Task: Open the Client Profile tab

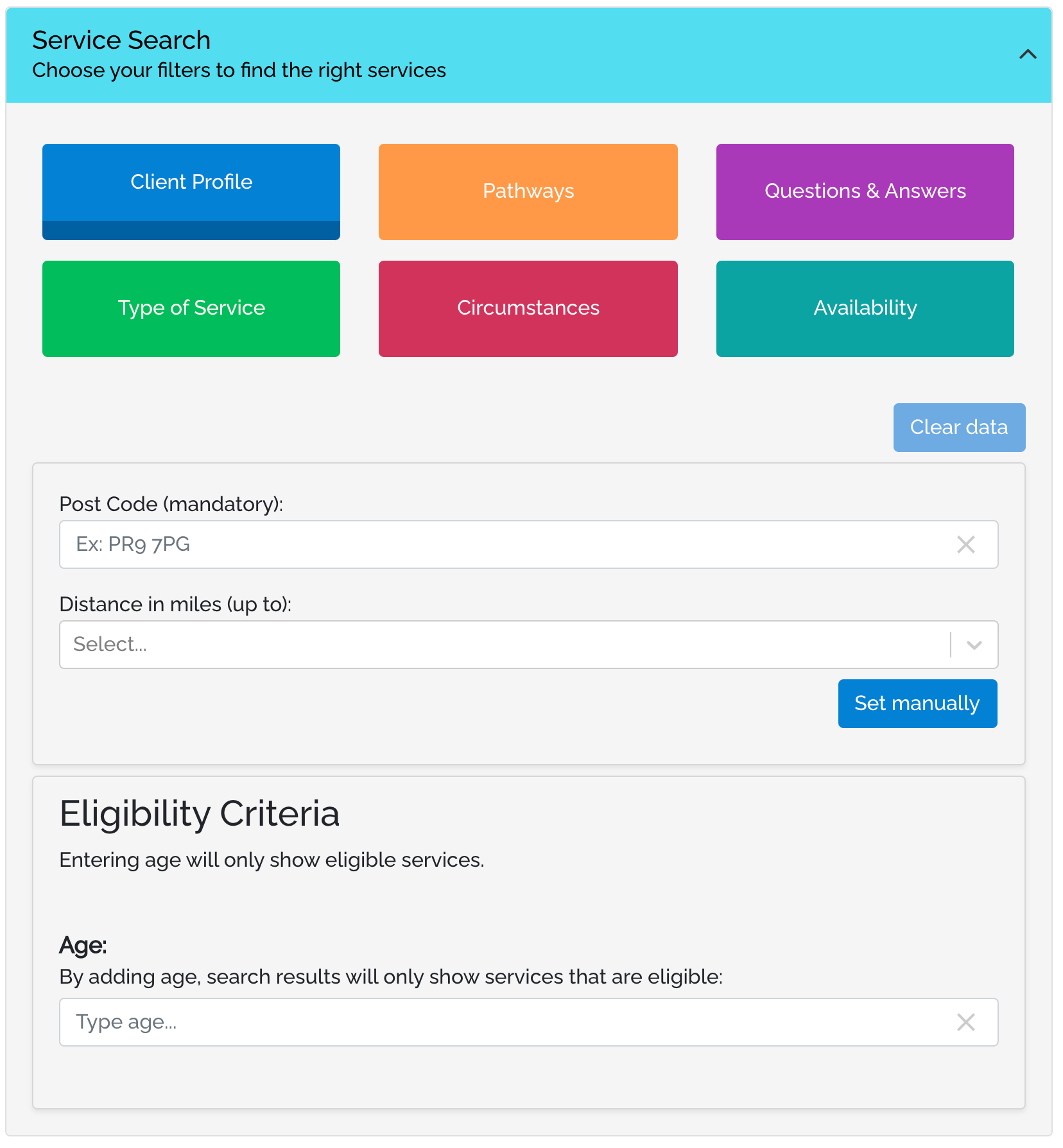Action: (x=191, y=191)
